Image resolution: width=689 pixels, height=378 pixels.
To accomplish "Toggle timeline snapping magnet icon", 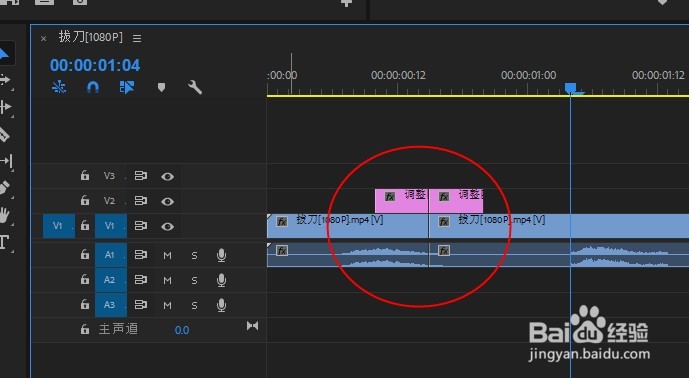I will [x=93, y=87].
